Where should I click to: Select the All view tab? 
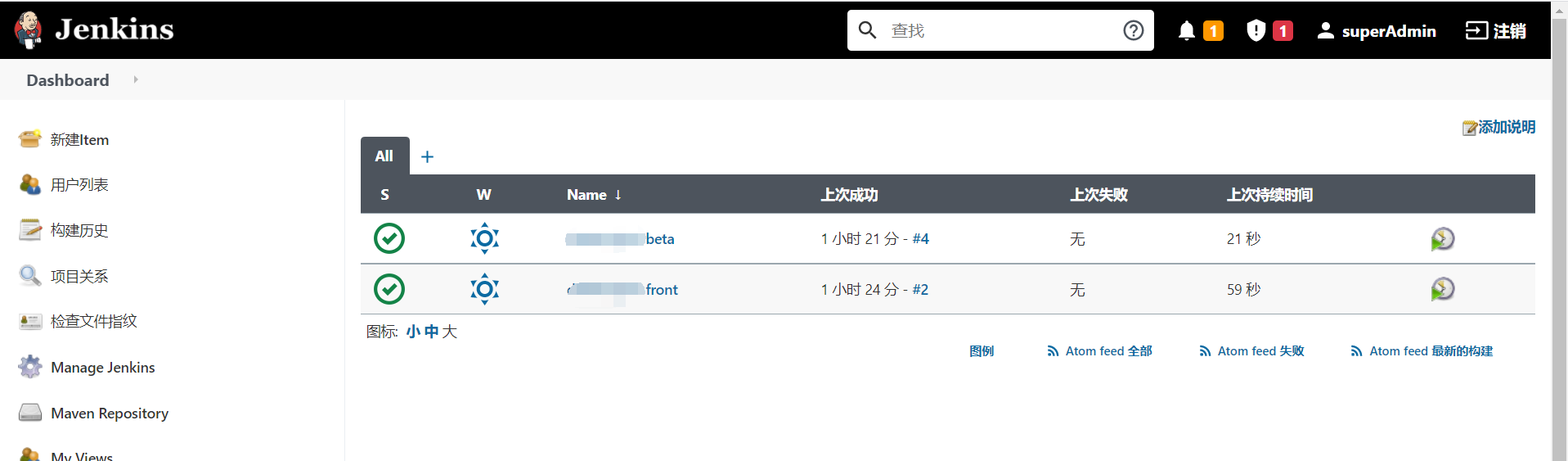click(384, 156)
